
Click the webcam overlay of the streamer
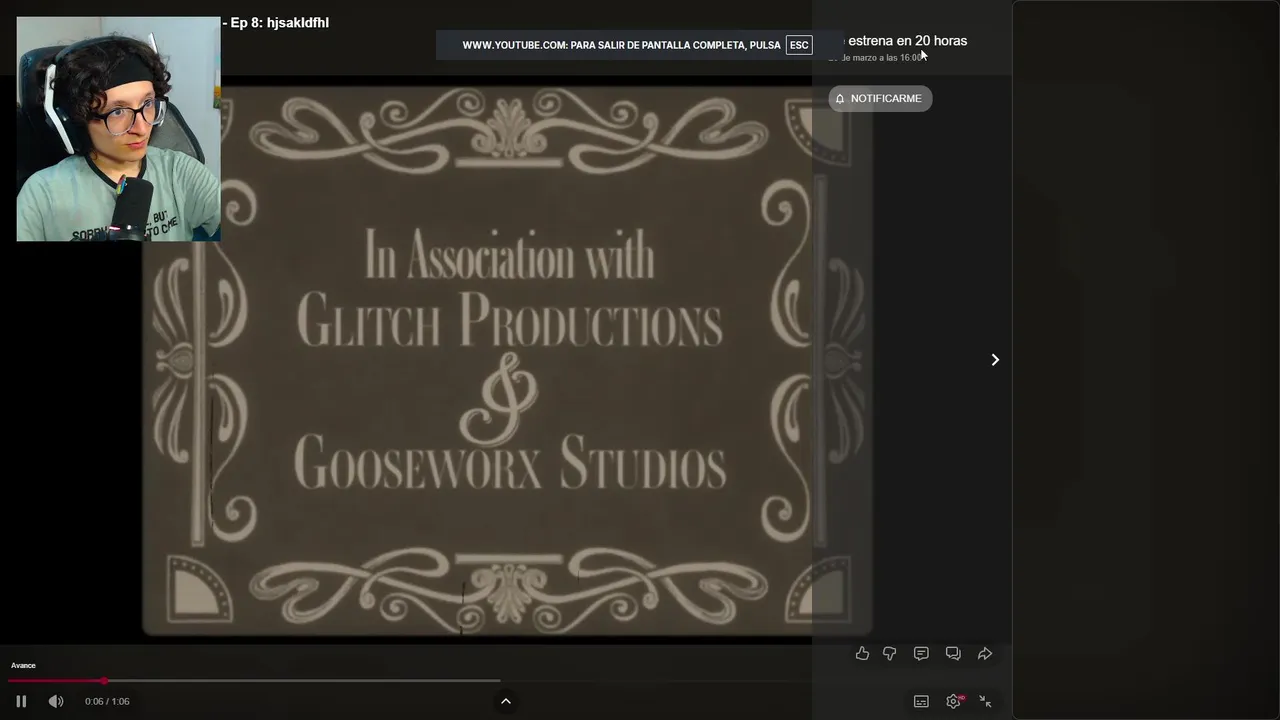tap(118, 129)
